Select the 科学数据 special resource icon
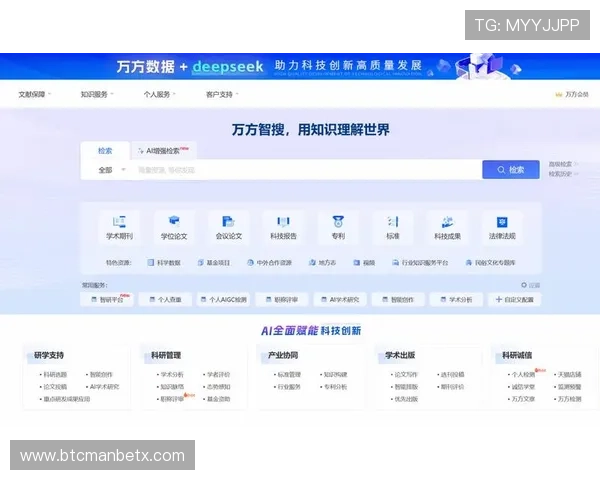 pyautogui.click(x=151, y=263)
